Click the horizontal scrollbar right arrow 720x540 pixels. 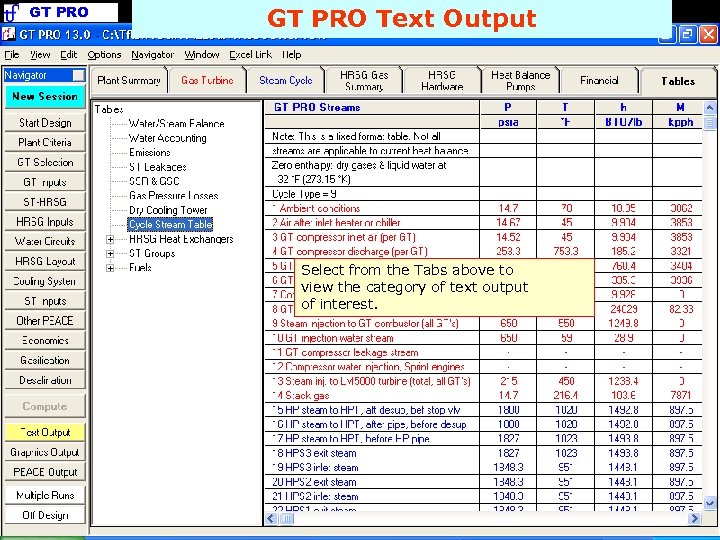click(x=695, y=518)
